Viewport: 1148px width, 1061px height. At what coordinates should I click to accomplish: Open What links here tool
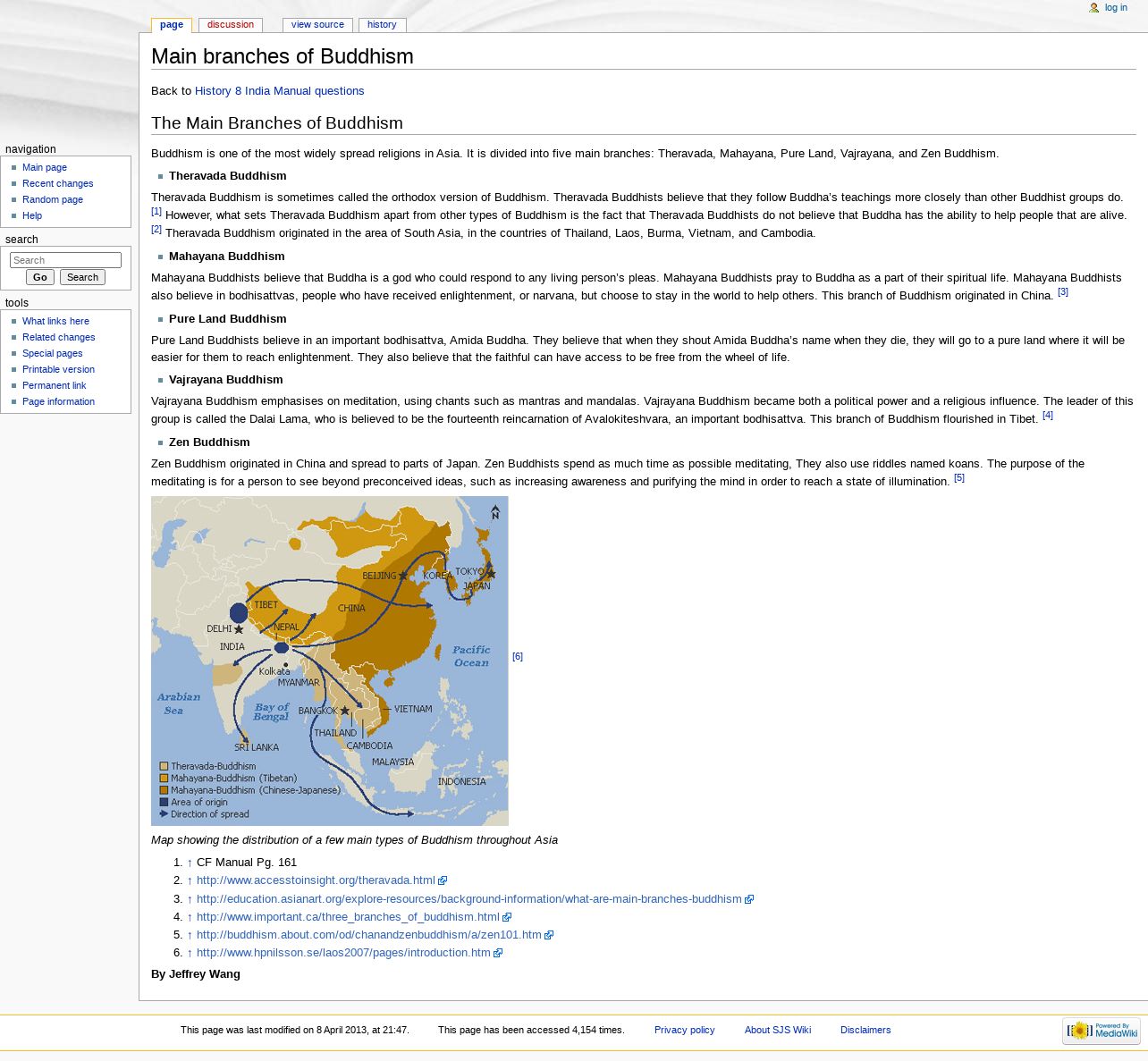click(55, 321)
